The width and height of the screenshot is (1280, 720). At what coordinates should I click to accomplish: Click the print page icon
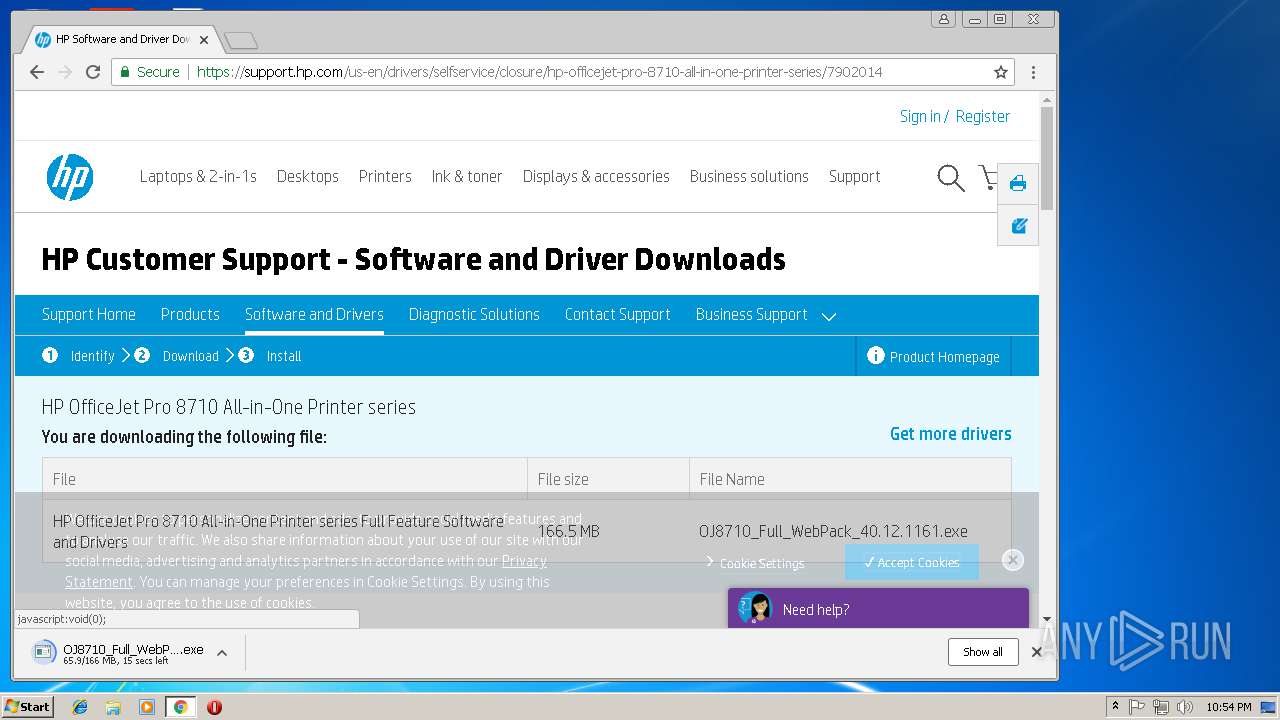point(1018,184)
